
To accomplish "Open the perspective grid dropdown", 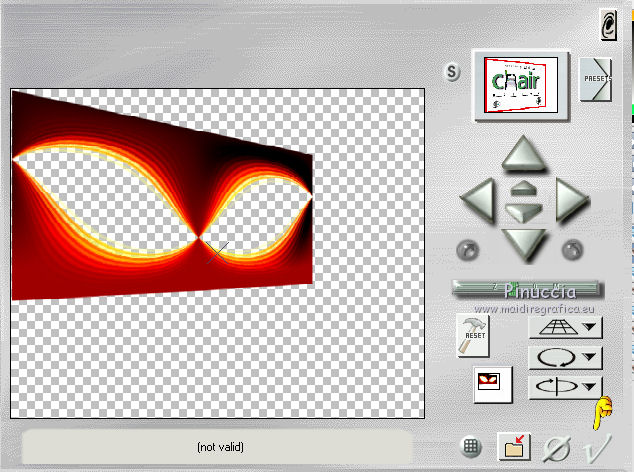I will point(565,327).
